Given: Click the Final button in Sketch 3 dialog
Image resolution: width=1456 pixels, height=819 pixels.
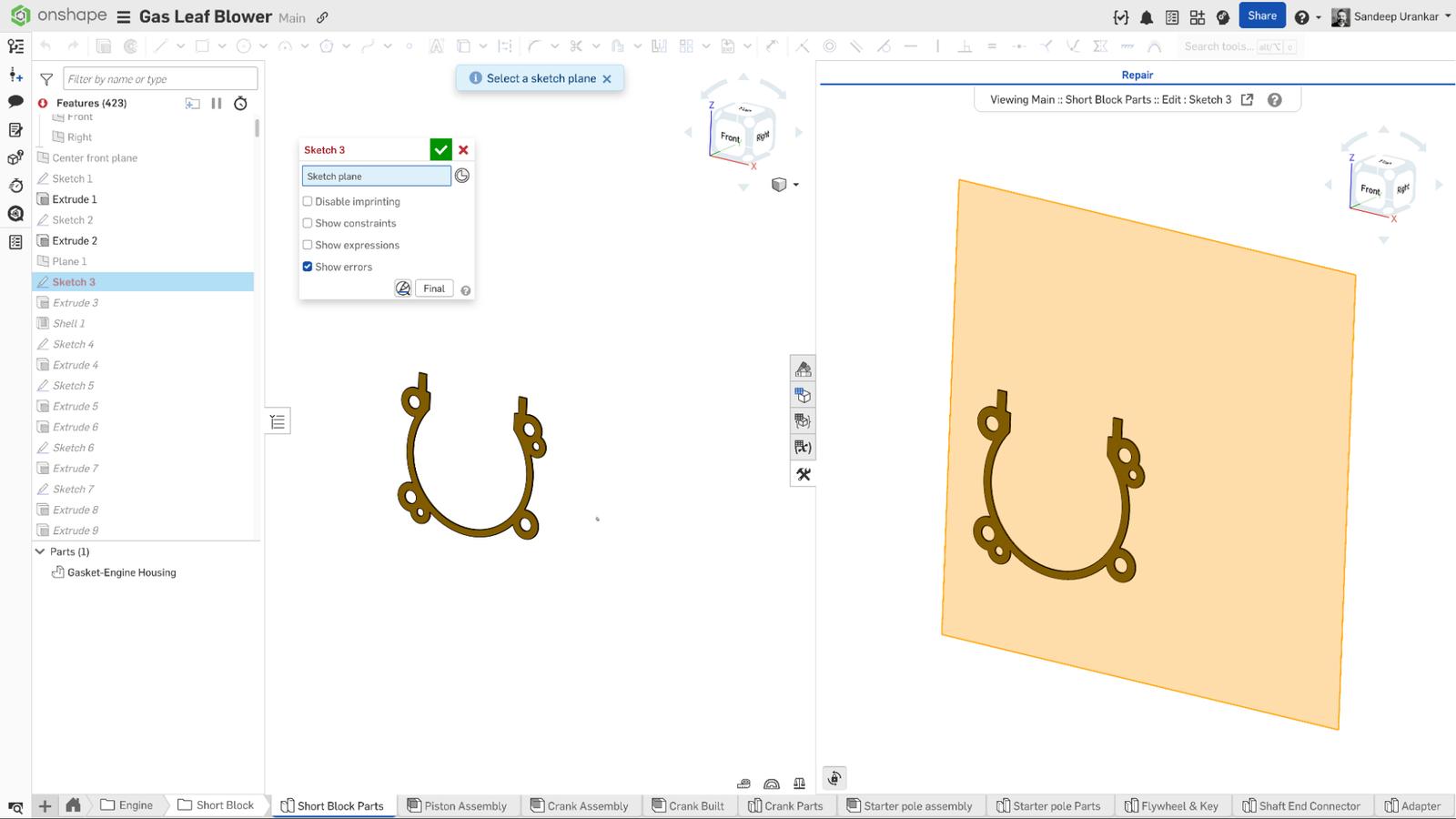Looking at the screenshot, I should [434, 288].
